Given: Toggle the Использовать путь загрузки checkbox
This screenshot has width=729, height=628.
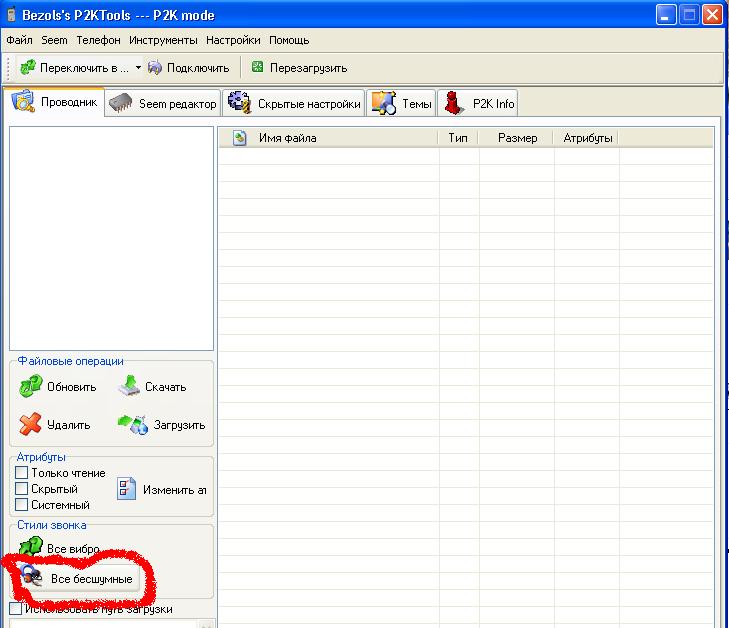Looking at the screenshot, I should pyautogui.click(x=15, y=608).
